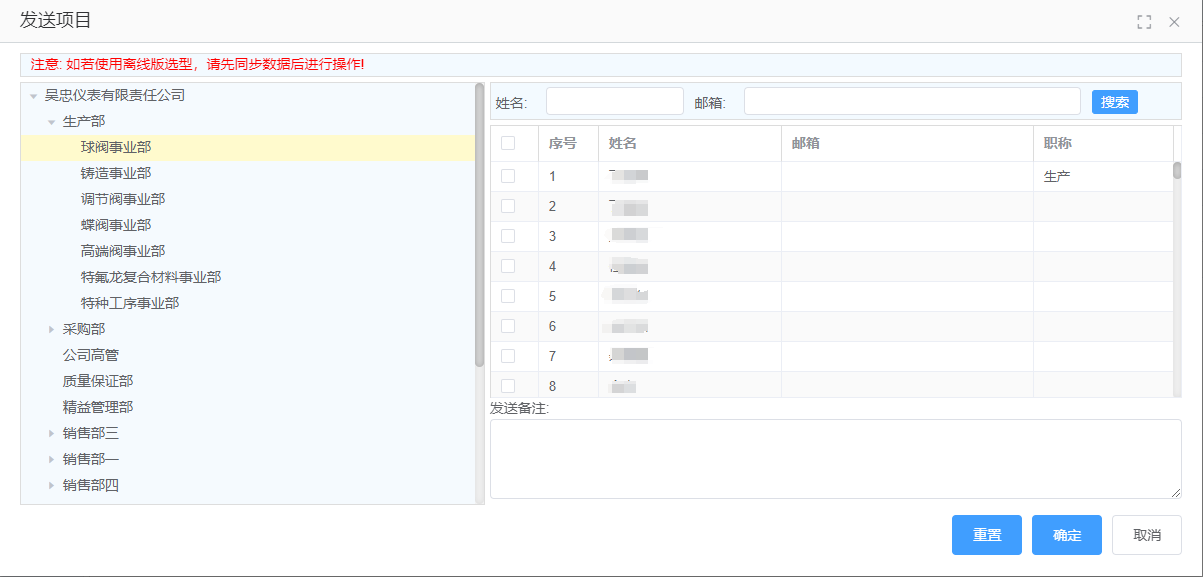
Task: Click the 搜索 button
Action: coord(1114,102)
